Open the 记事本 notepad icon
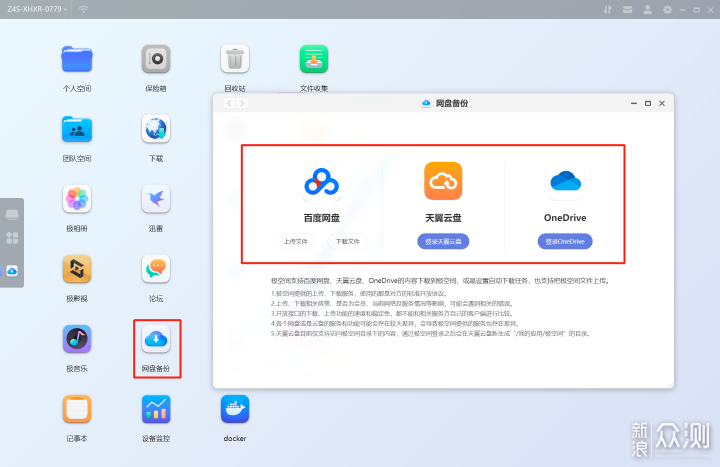 (77, 409)
